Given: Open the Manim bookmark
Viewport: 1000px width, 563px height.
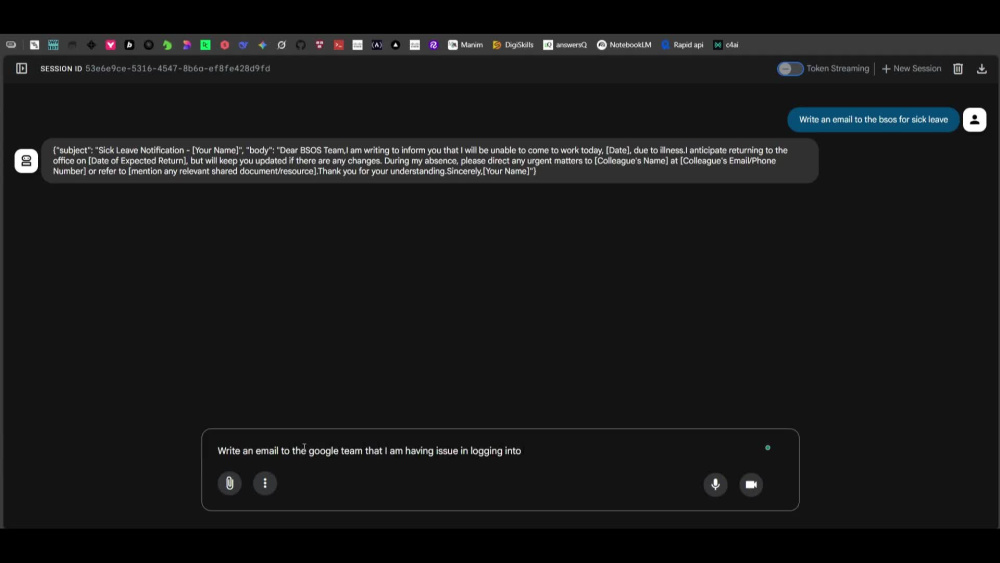Looking at the screenshot, I should [x=465, y=45].
